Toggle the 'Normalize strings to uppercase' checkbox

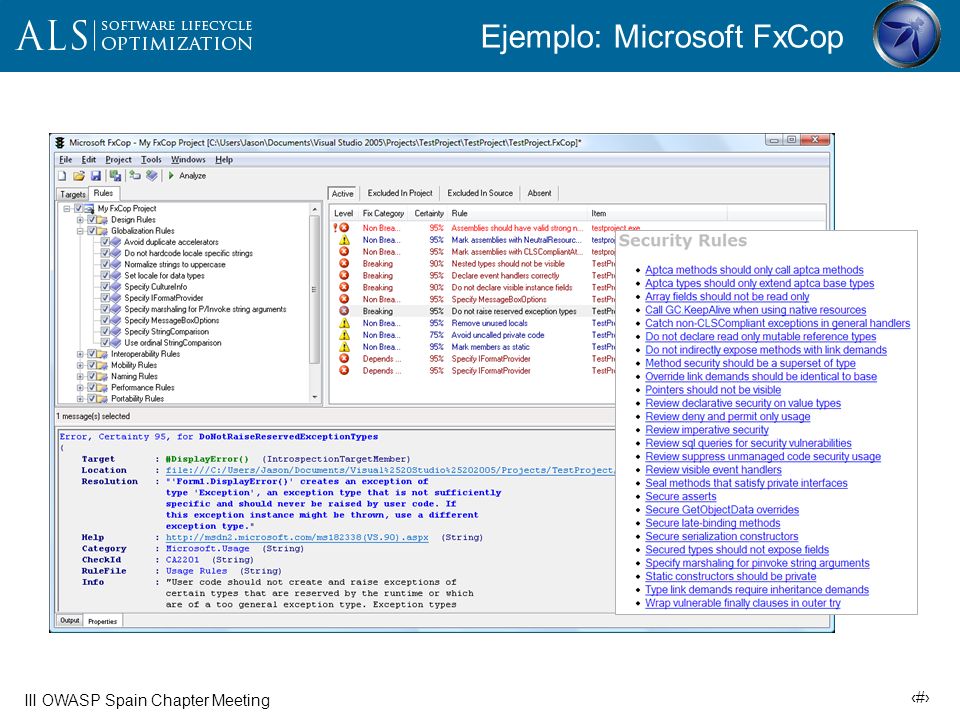pyautogui.click(x=105, y=264)
